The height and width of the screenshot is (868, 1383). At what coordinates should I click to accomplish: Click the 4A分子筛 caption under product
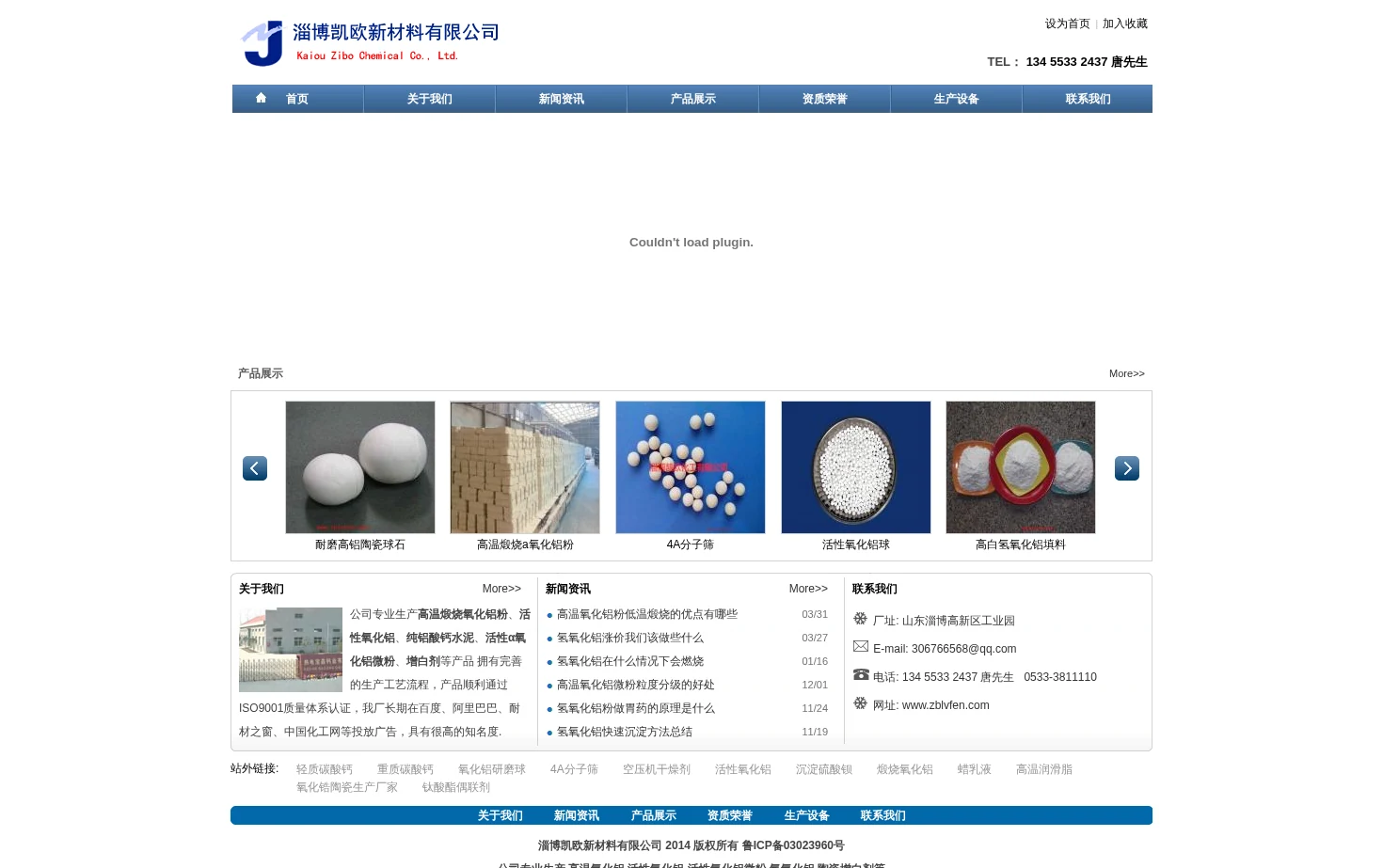691,544
